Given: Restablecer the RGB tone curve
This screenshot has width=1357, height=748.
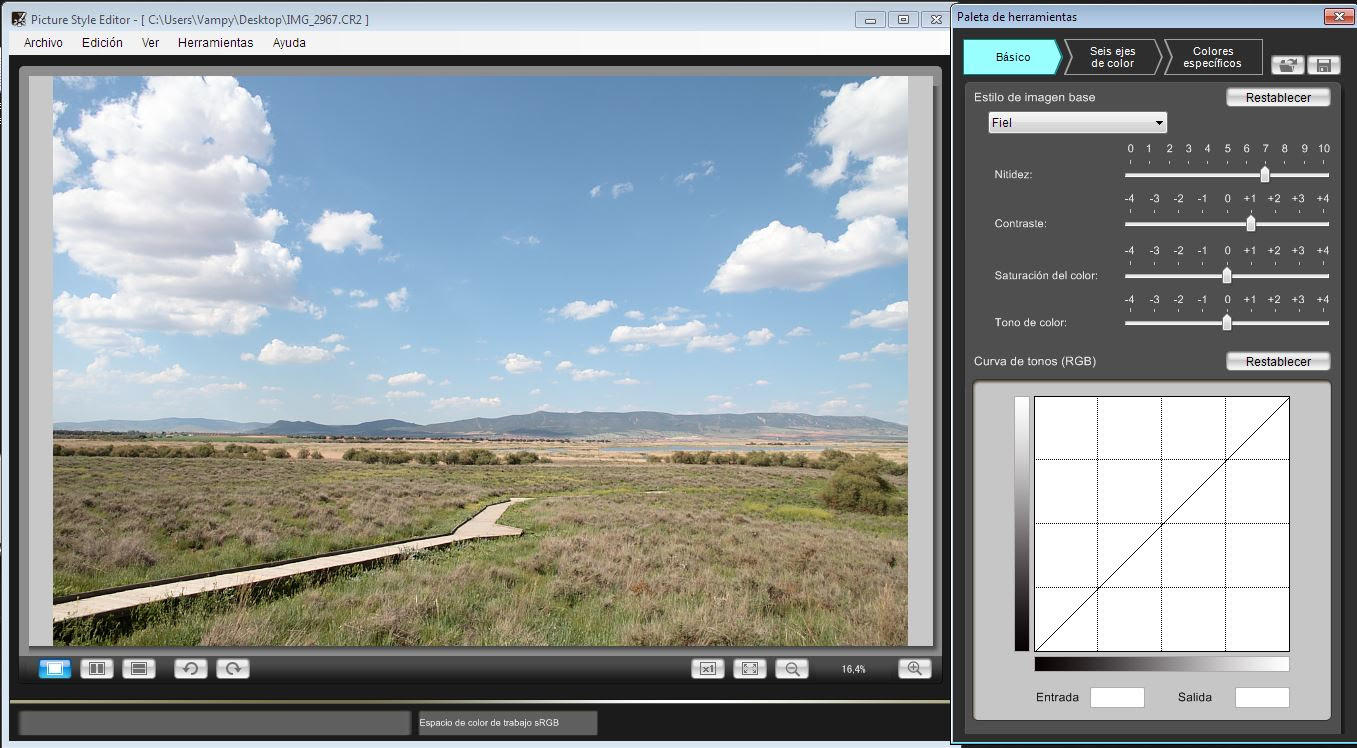Looking at the screenshot, I should coord(1278,361).
